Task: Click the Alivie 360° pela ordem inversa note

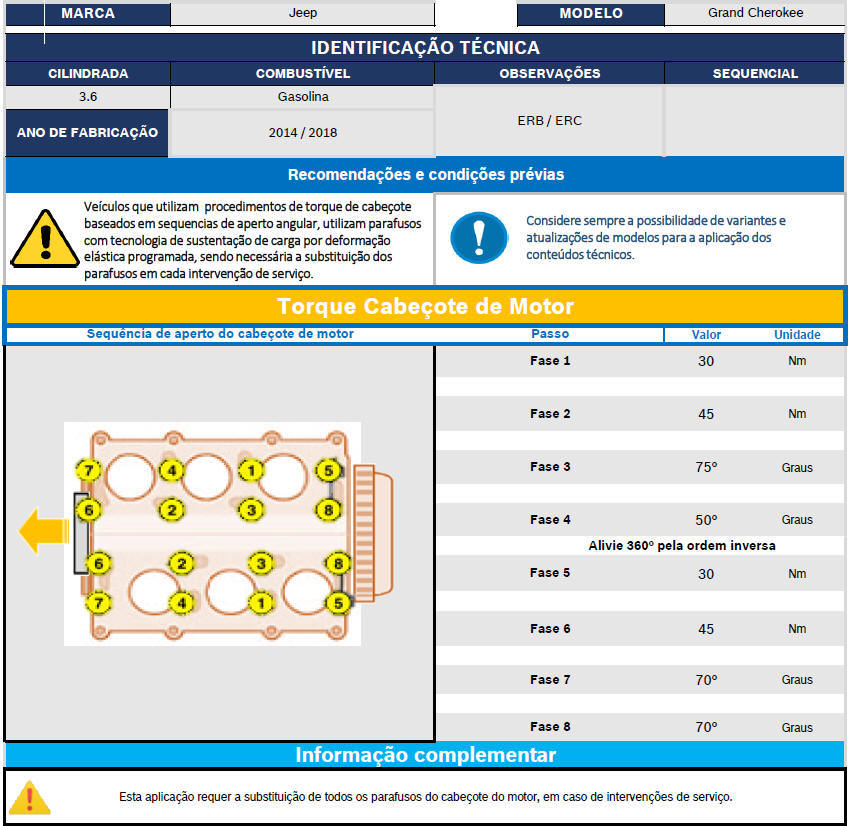Action: pos(682,546)
